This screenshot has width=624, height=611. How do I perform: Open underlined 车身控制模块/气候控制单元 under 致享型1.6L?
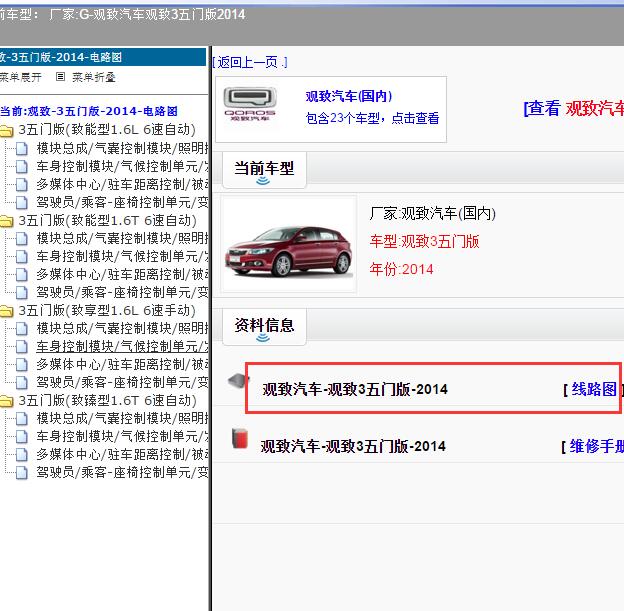point(122,346)
